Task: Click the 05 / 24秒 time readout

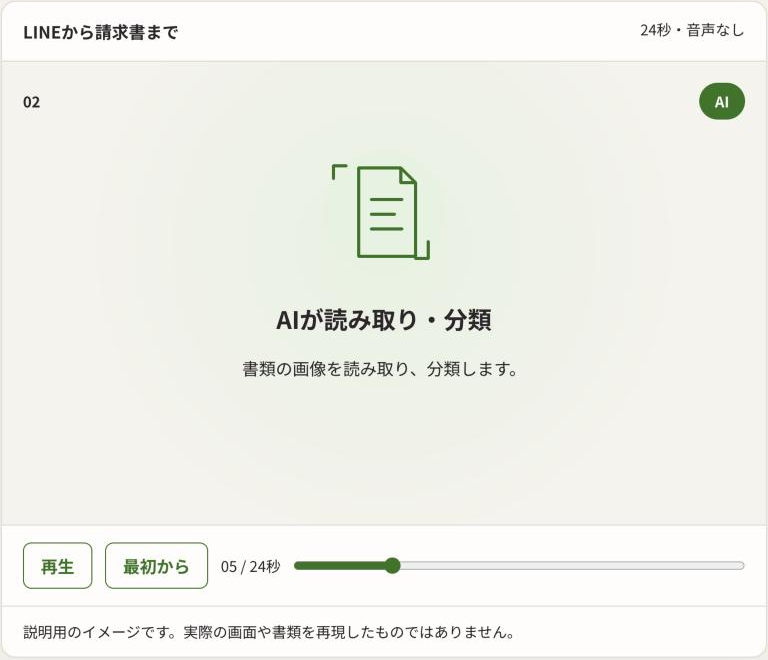Action: click(250, 566)
